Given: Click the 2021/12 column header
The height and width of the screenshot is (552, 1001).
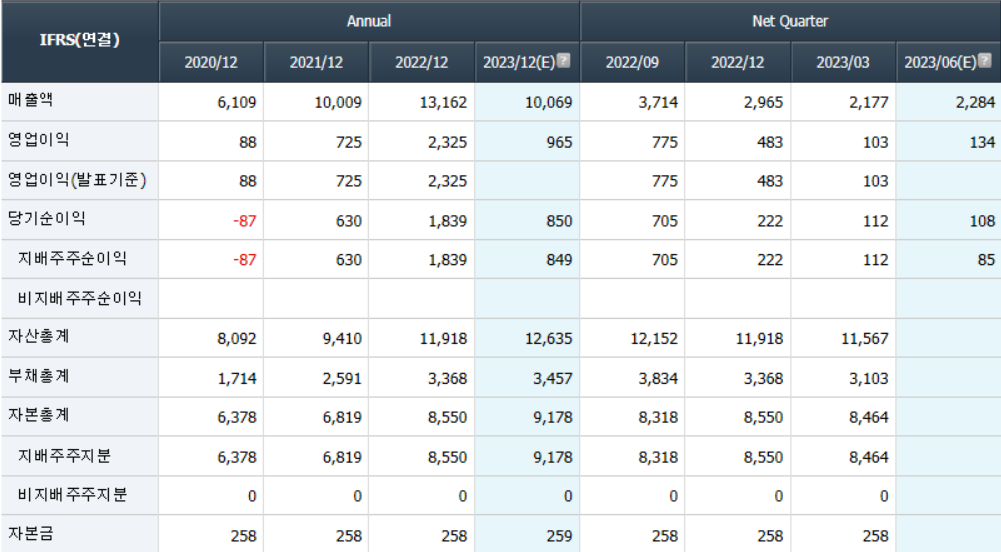Looking at the screenshot, I should (x=316, y=63).
